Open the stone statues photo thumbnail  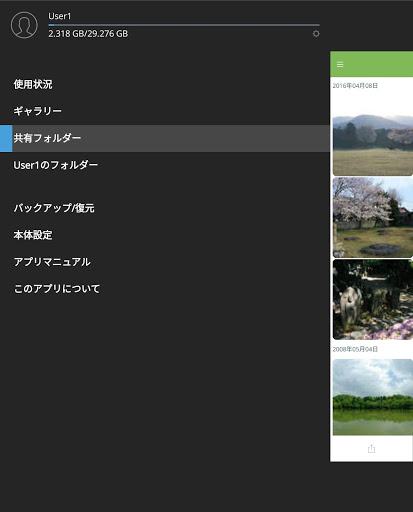click(x=373, y=300)
